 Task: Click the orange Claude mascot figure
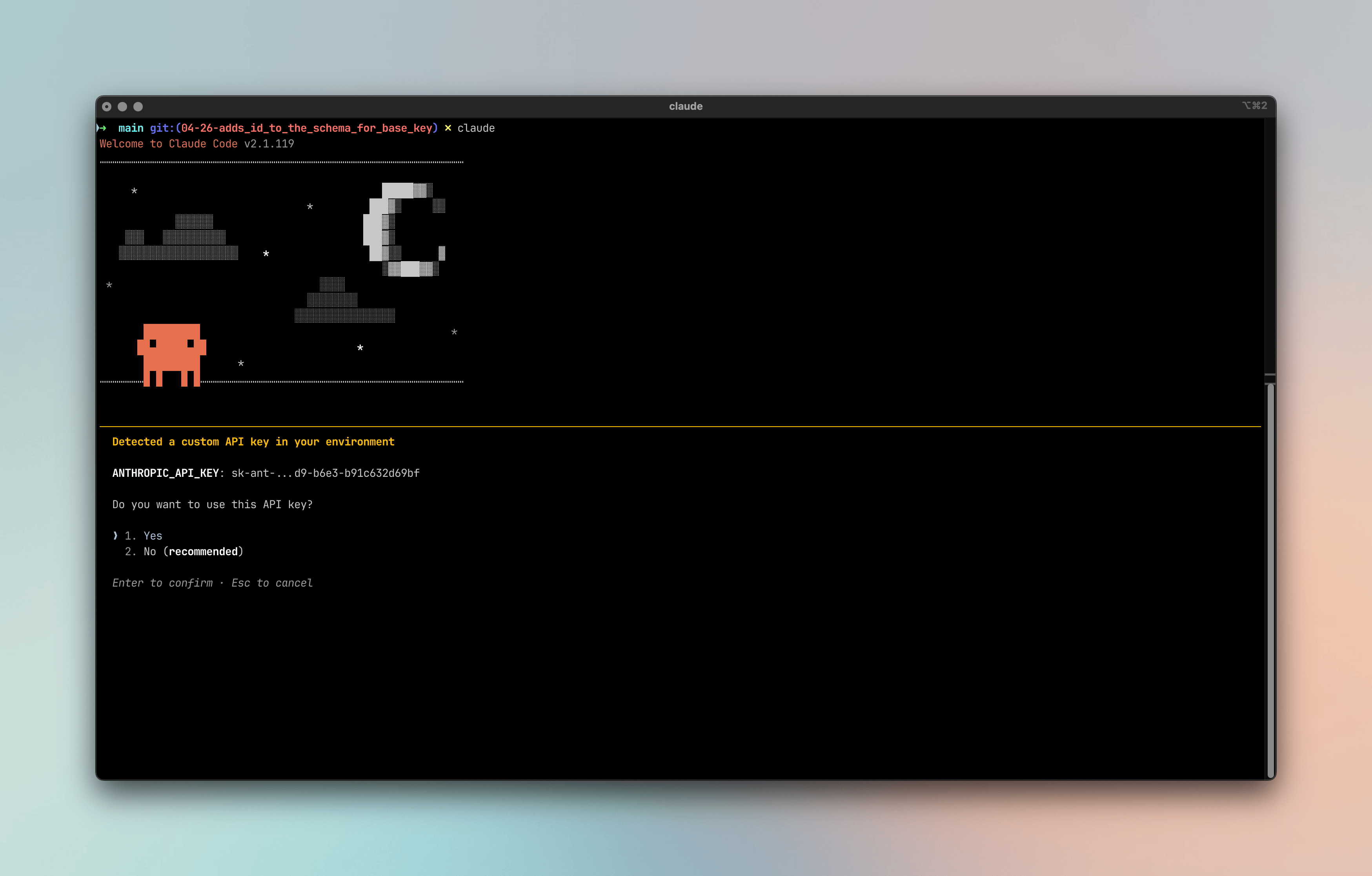[171, 355]
